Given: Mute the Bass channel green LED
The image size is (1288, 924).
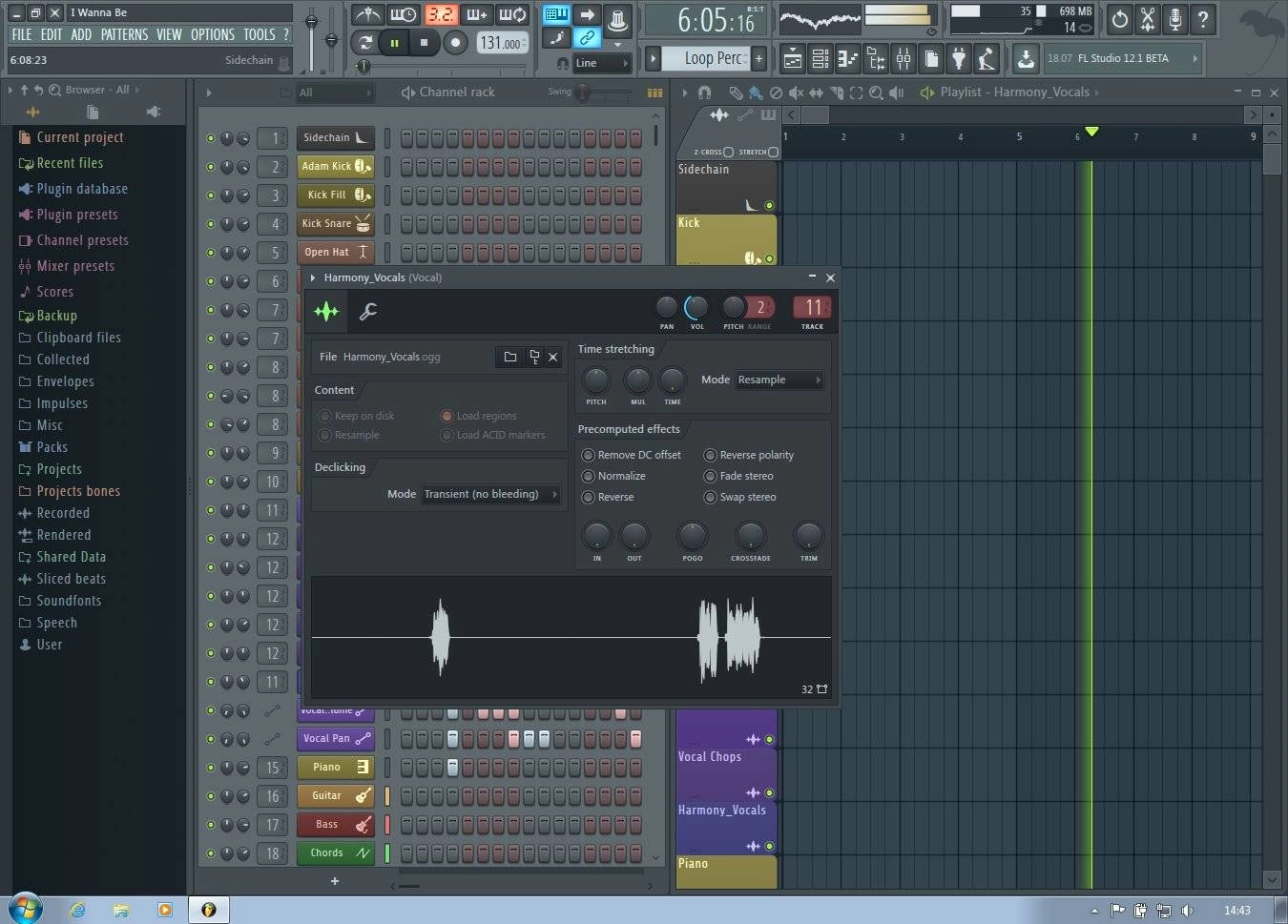Looking at the screenshot, I should [211, 825].
